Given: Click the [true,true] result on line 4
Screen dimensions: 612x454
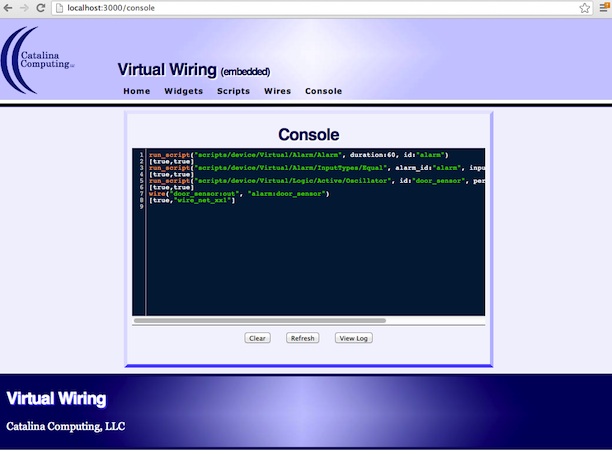Looking at the screenshot, I should (x=171, y=174).
